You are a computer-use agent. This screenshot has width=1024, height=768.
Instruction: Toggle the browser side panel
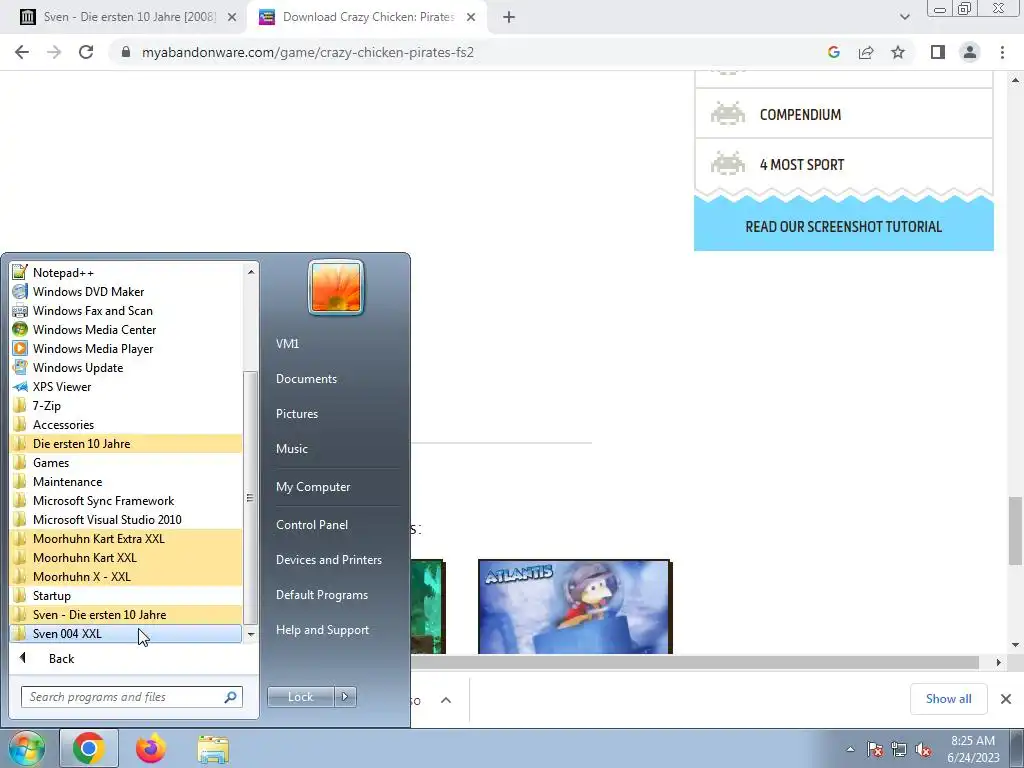pos(938,52)
